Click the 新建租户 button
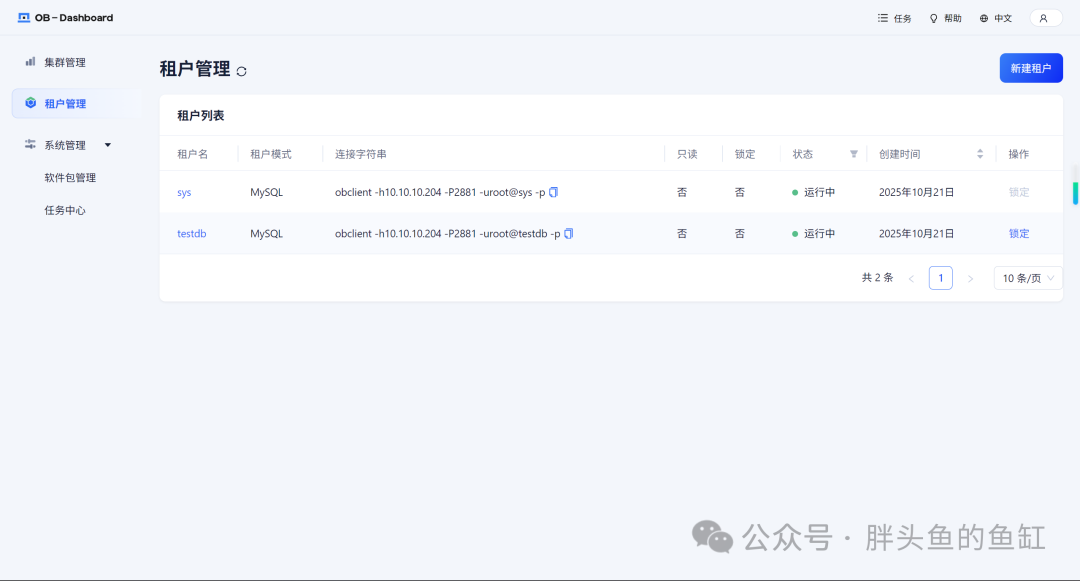Image resolution: width=1080 pixels, height=581 pixels. click(x=1031, y=68)
